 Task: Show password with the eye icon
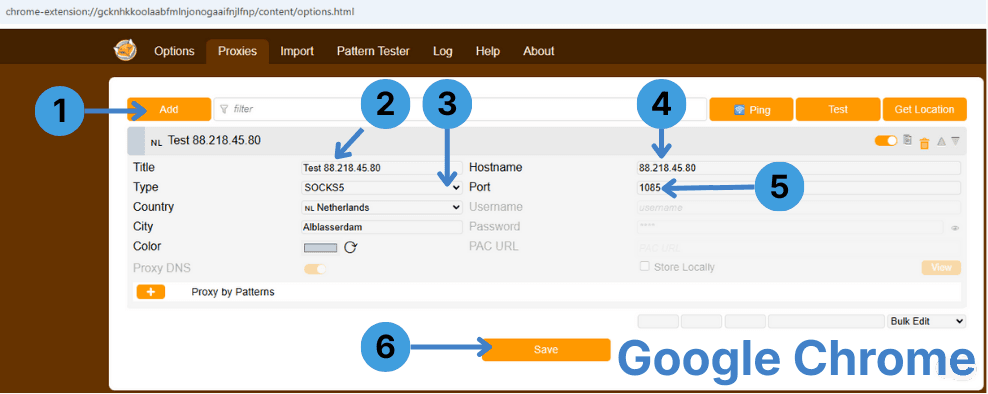[x=955, y=228]
